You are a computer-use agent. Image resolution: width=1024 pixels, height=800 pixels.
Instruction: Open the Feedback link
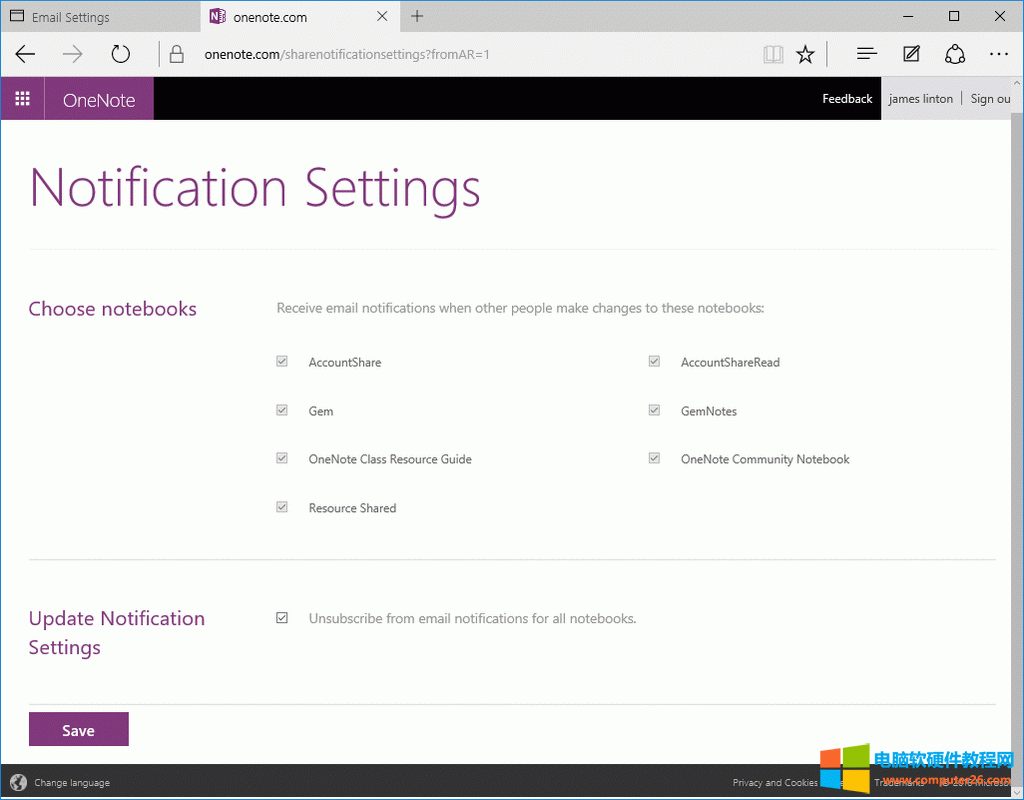pyautogui.click(x=847, y=99)
